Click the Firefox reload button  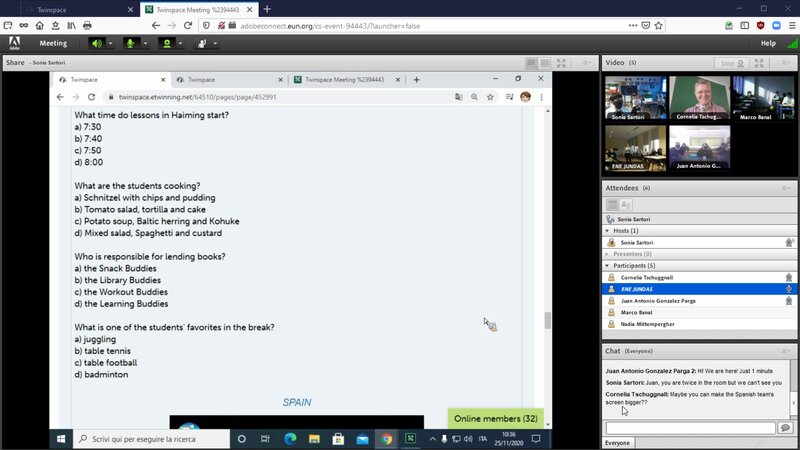click(x=188, y=26)
